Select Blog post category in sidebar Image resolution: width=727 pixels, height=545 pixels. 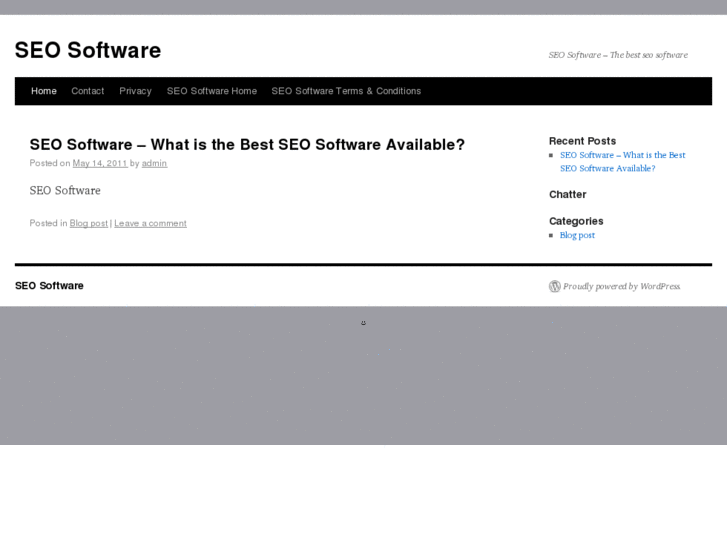pyautogui.click(x=577, y=235)
